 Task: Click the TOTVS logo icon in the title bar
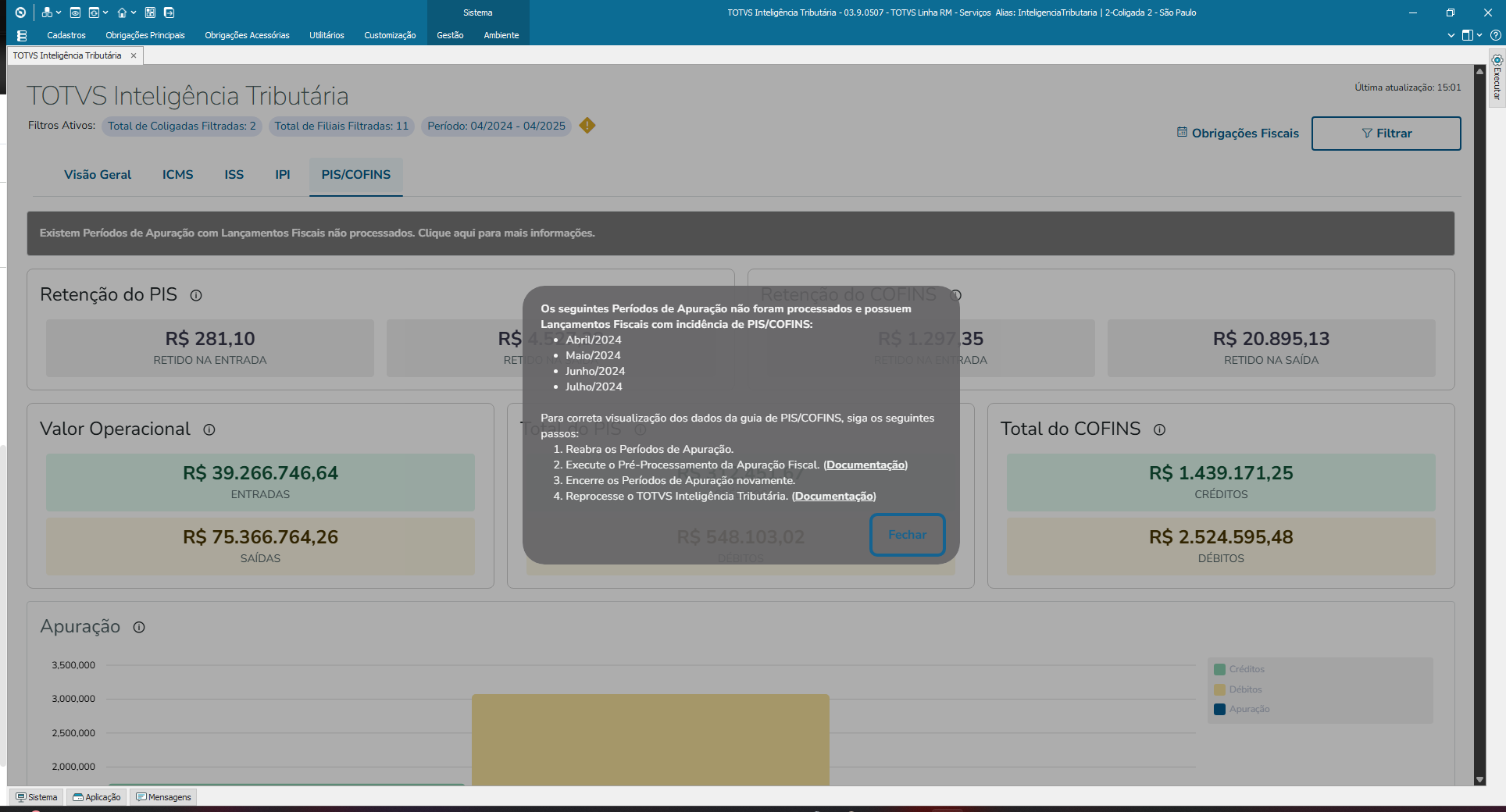(20, 12)
